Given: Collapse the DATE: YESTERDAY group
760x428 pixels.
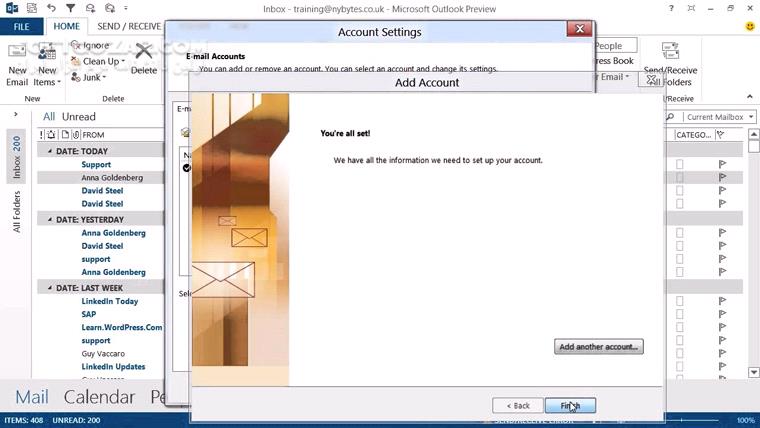Looking at the screenshot, I should pyautogui.click(x=50, y=220).
